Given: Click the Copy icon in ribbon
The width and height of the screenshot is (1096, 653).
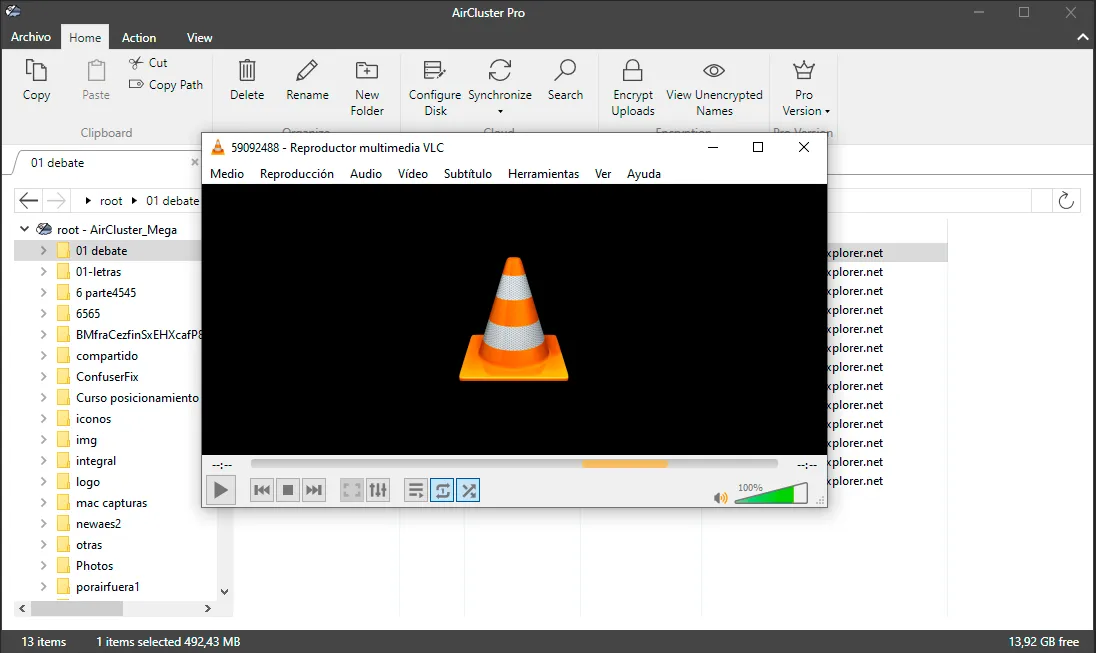Looking at the screenshot, I should tap(36, 71).
